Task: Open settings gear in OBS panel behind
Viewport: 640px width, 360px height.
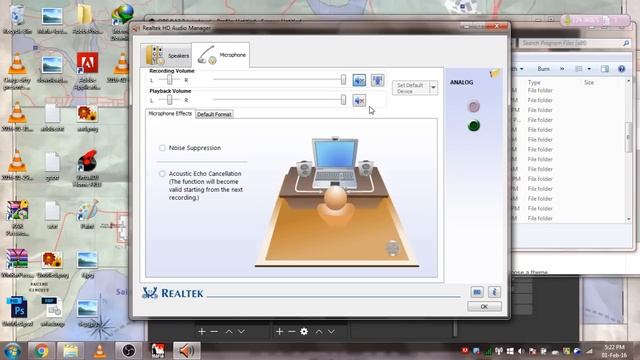Action: point(304,331)
